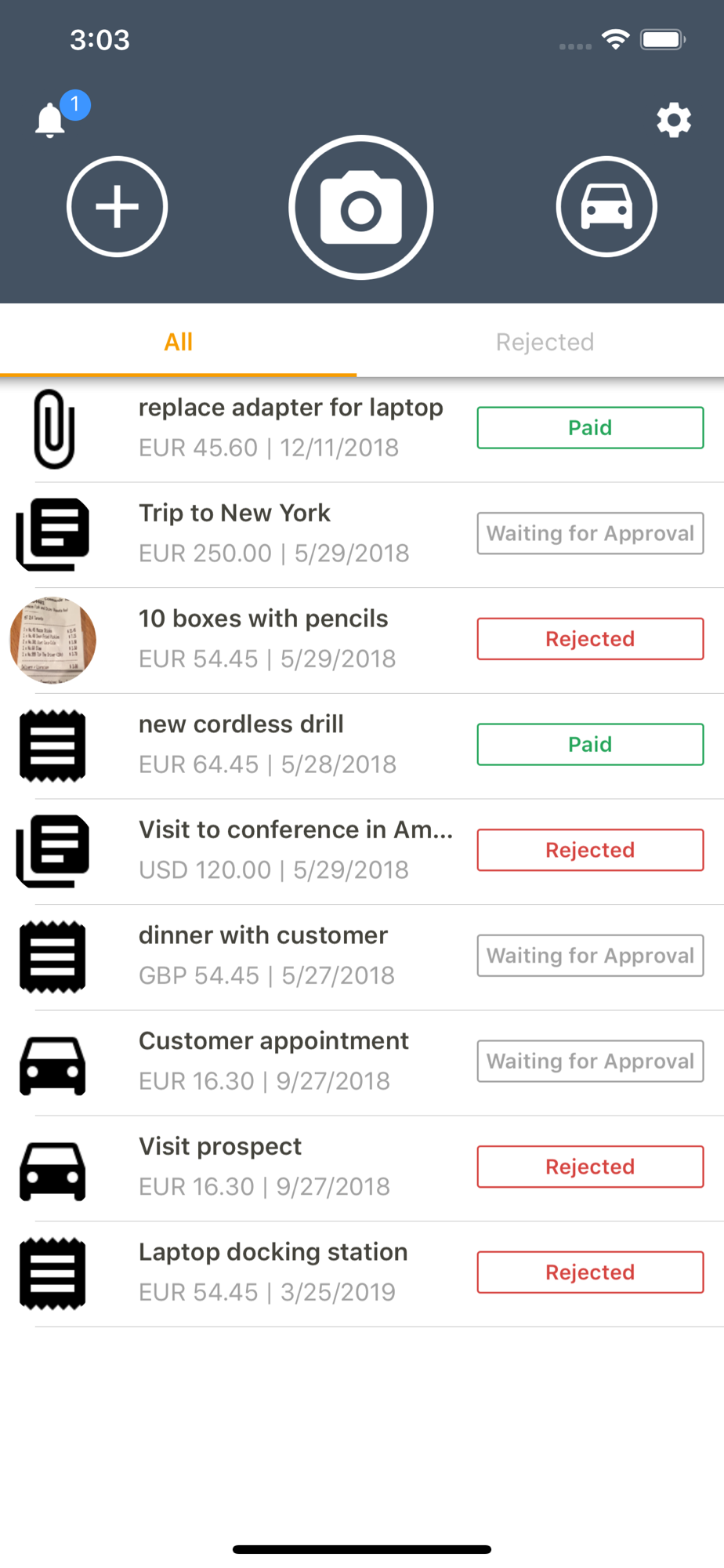
Task: Tap Waiting for Approval on Trip to New York
Action: click(x=590, y=534)
